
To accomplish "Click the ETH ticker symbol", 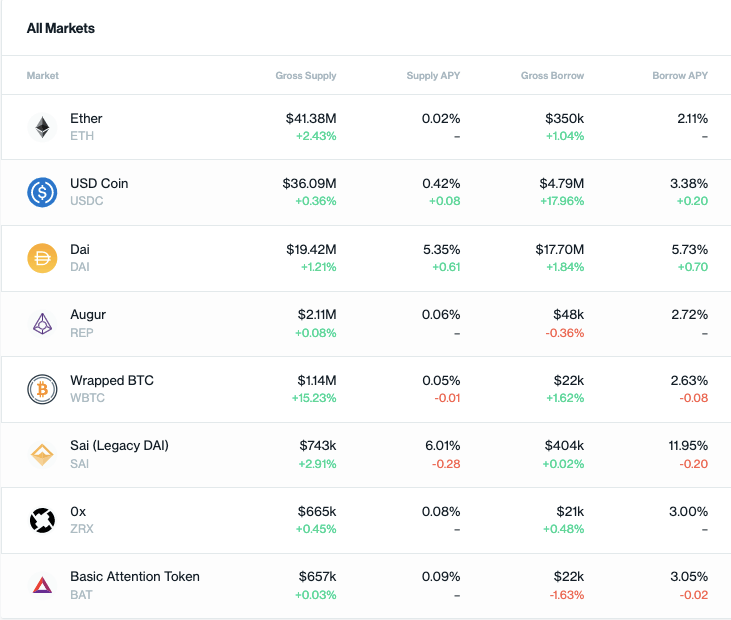I will [x=82, y=136].
